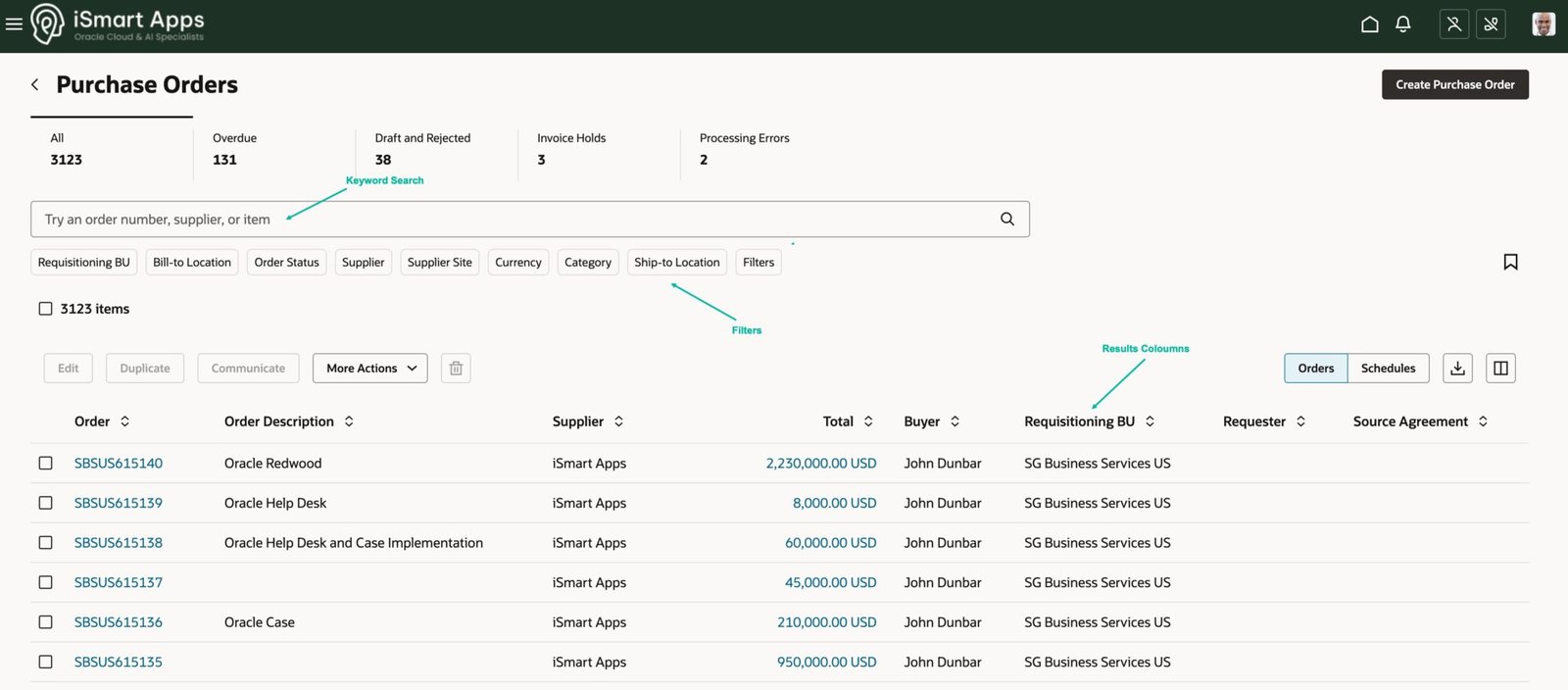The image size is (1568, 690).
Task: Open the hamburger navigation menu
Action: pyautogui.click(x=14, y=25)
